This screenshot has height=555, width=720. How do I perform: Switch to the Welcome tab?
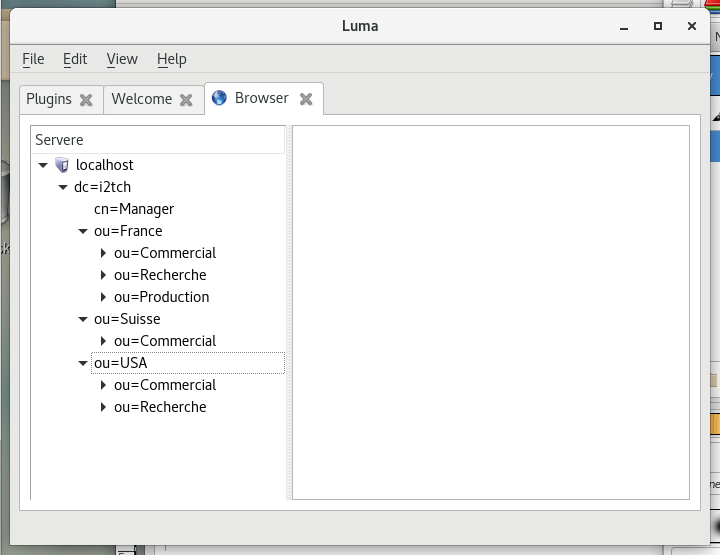(x=141, y=99)
